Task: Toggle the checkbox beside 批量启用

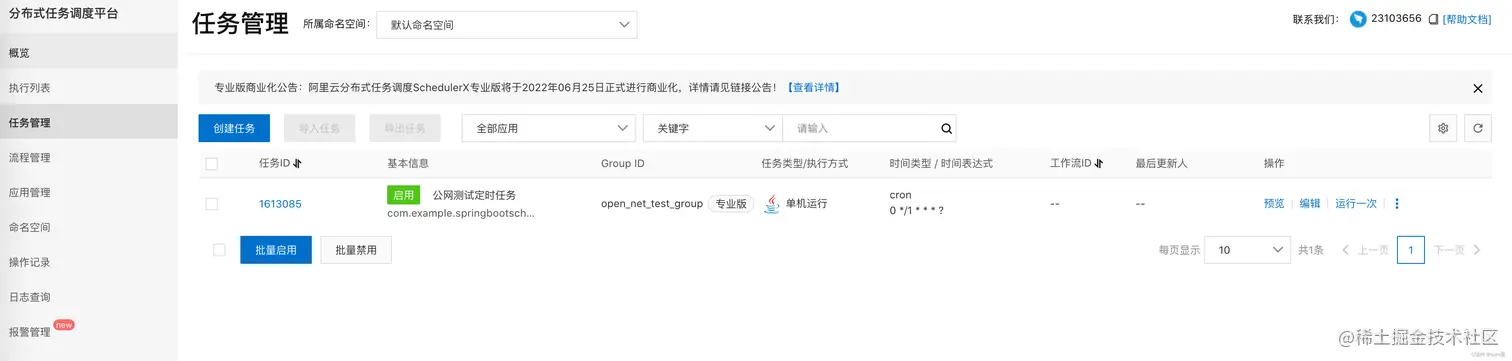Action: point(219,250)
